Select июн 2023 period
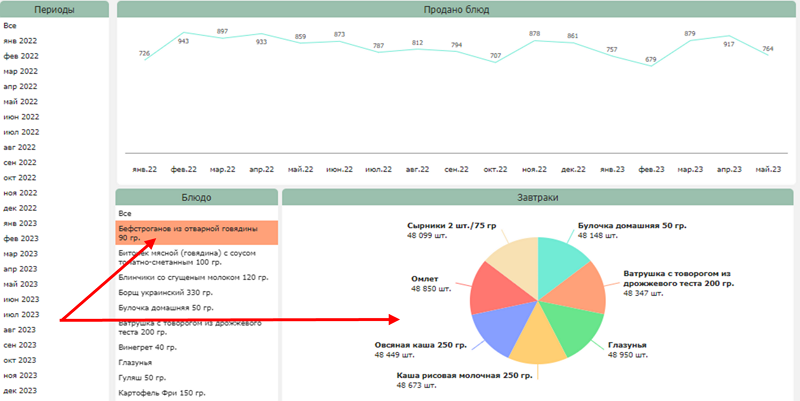800x401 pixels. point(21,299)
